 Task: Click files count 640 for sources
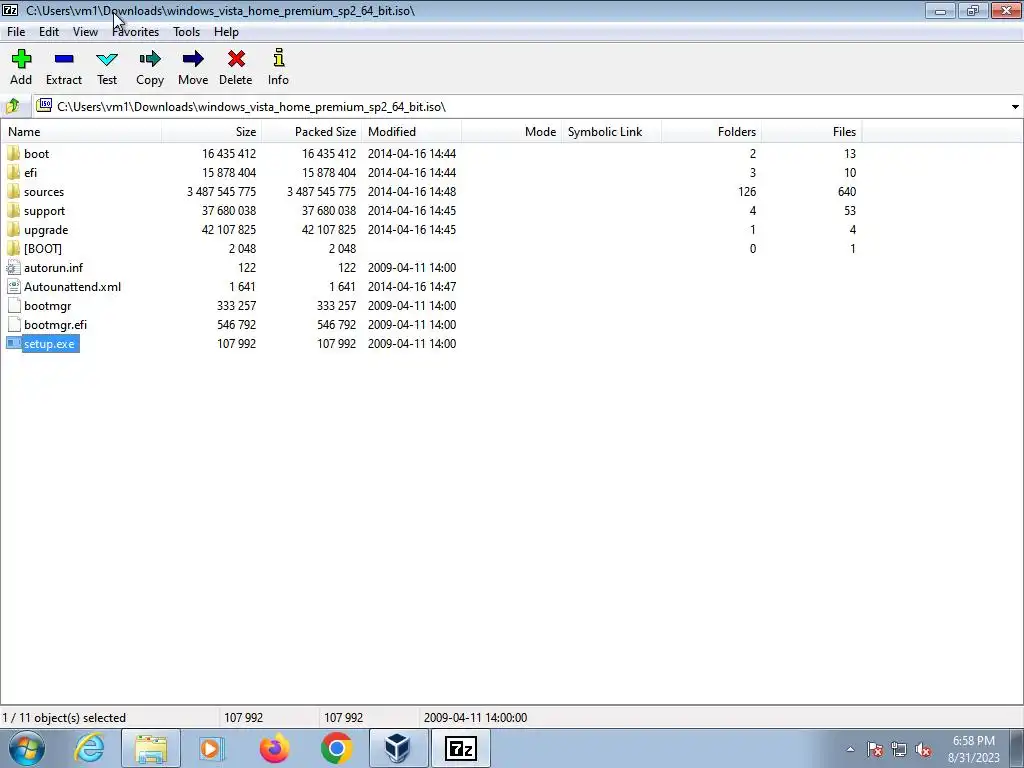point(847,191)
